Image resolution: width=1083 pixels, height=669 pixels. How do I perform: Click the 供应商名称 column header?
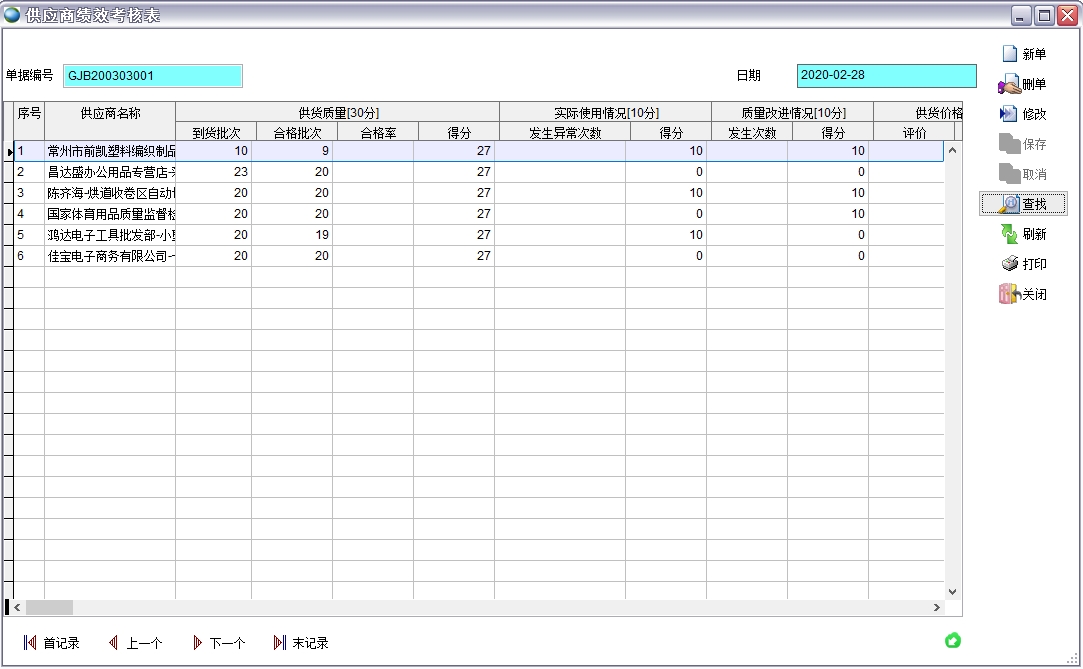click(x=110, y=114)
